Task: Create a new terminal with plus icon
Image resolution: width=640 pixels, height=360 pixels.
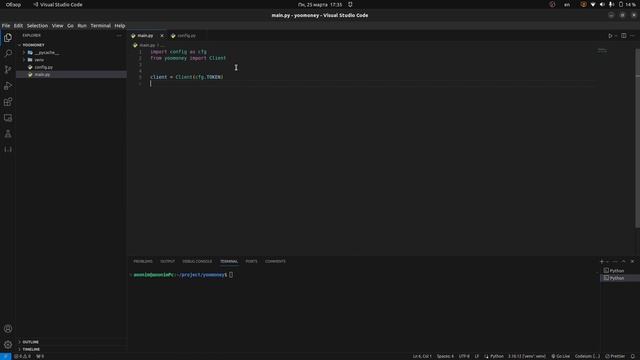Action: tap(602, 261)
